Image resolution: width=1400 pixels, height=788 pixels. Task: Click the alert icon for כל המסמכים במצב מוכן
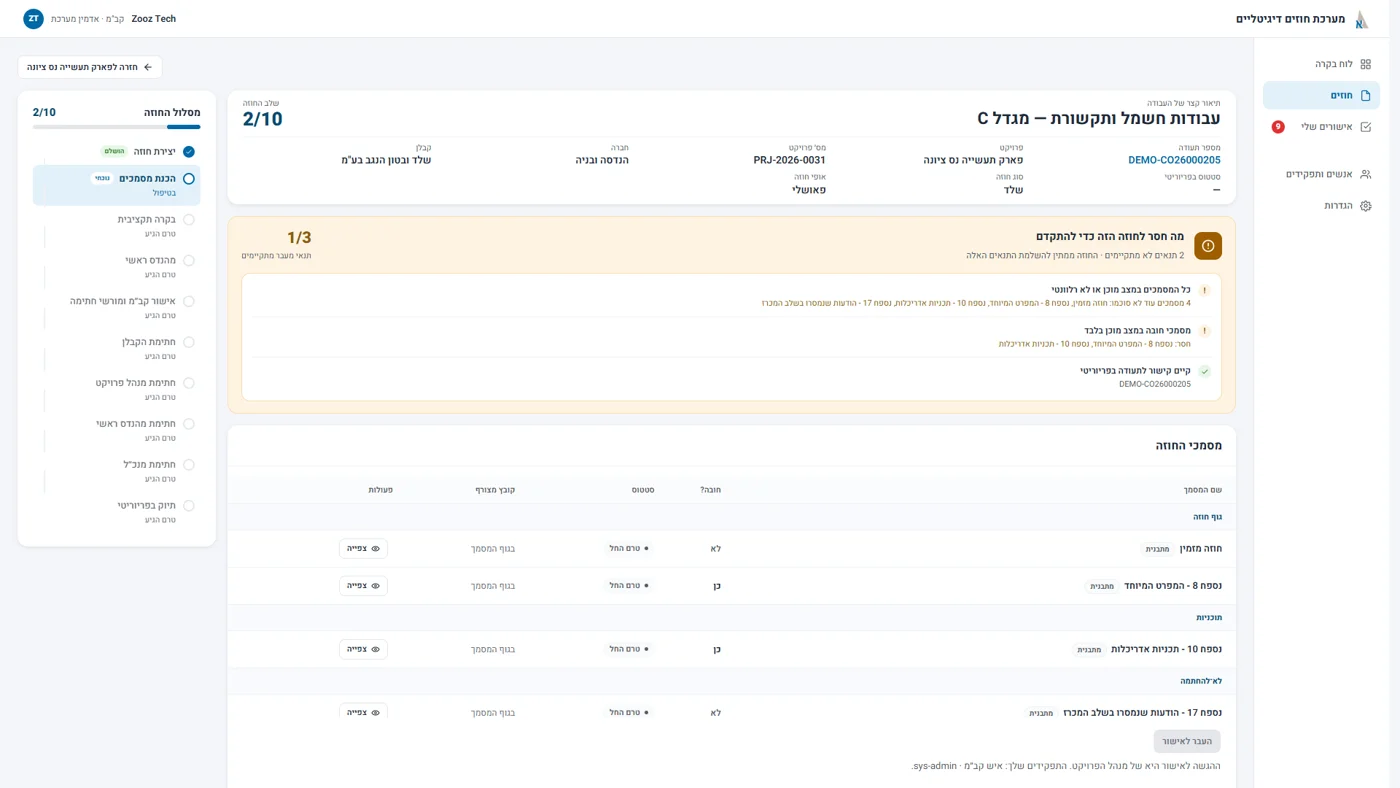[x=1205, y=291]
